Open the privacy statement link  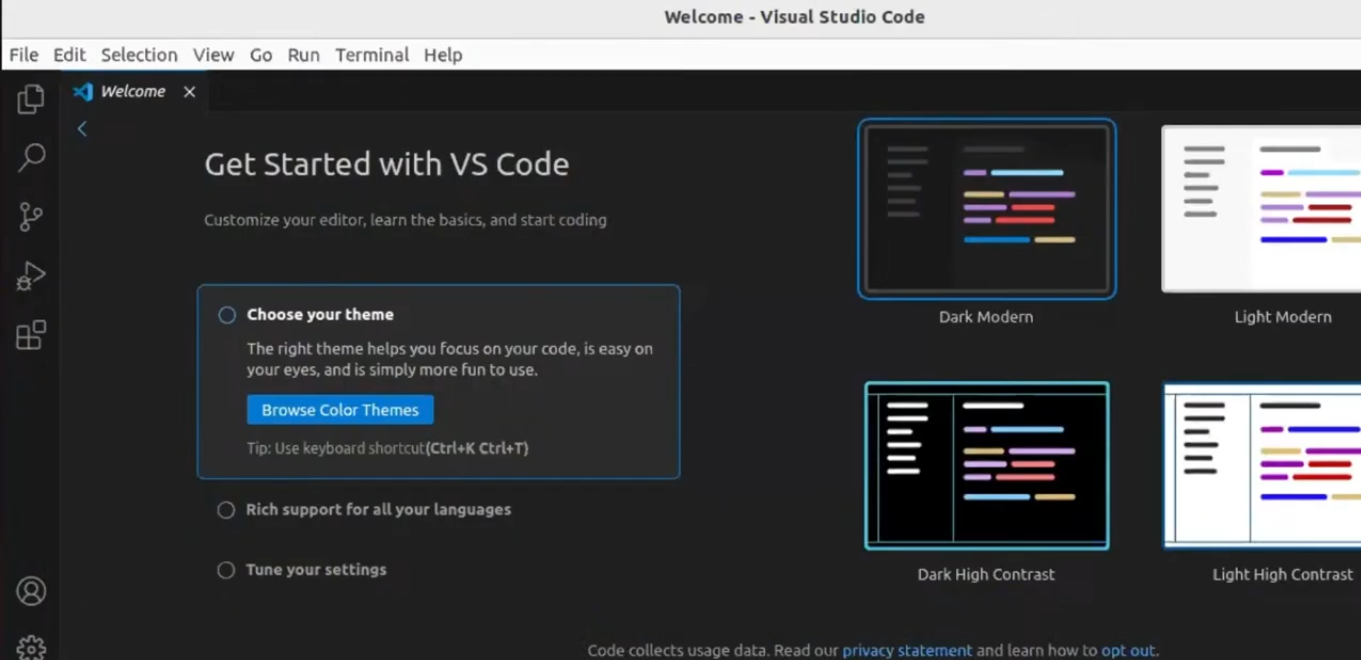(x=907, y=650)
